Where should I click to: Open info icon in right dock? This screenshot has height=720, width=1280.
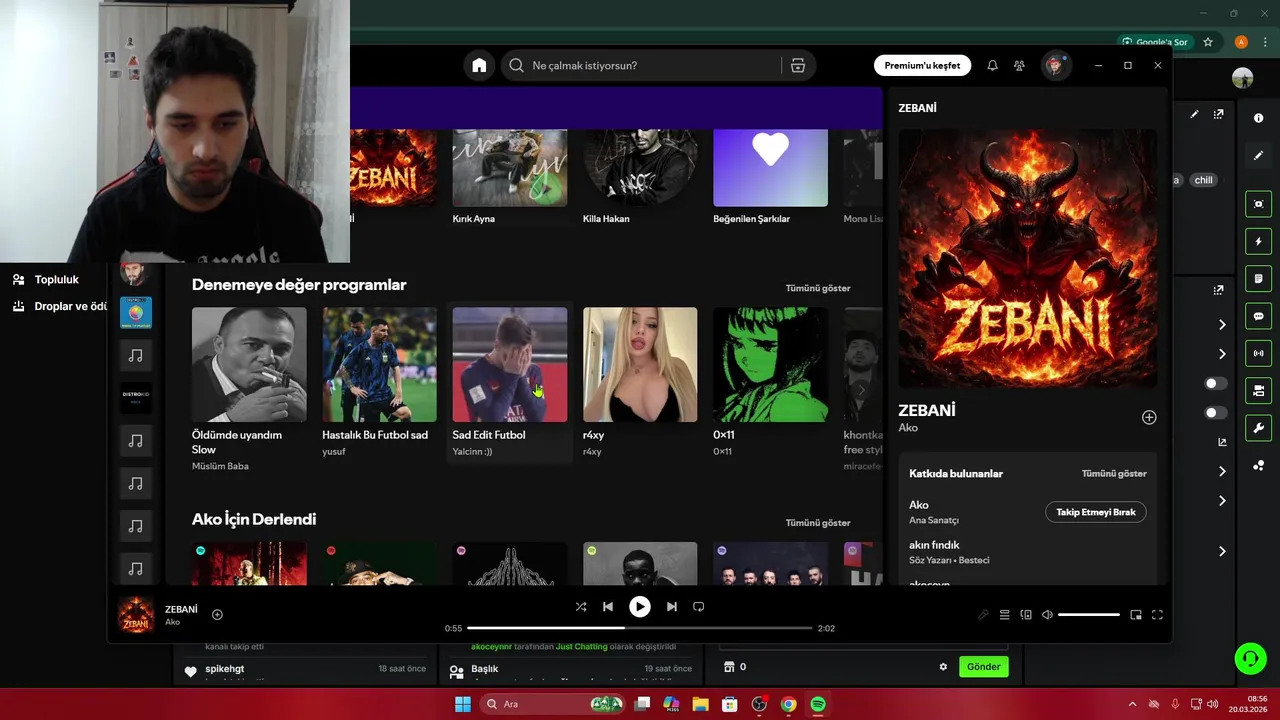[x=1258, y=118]
